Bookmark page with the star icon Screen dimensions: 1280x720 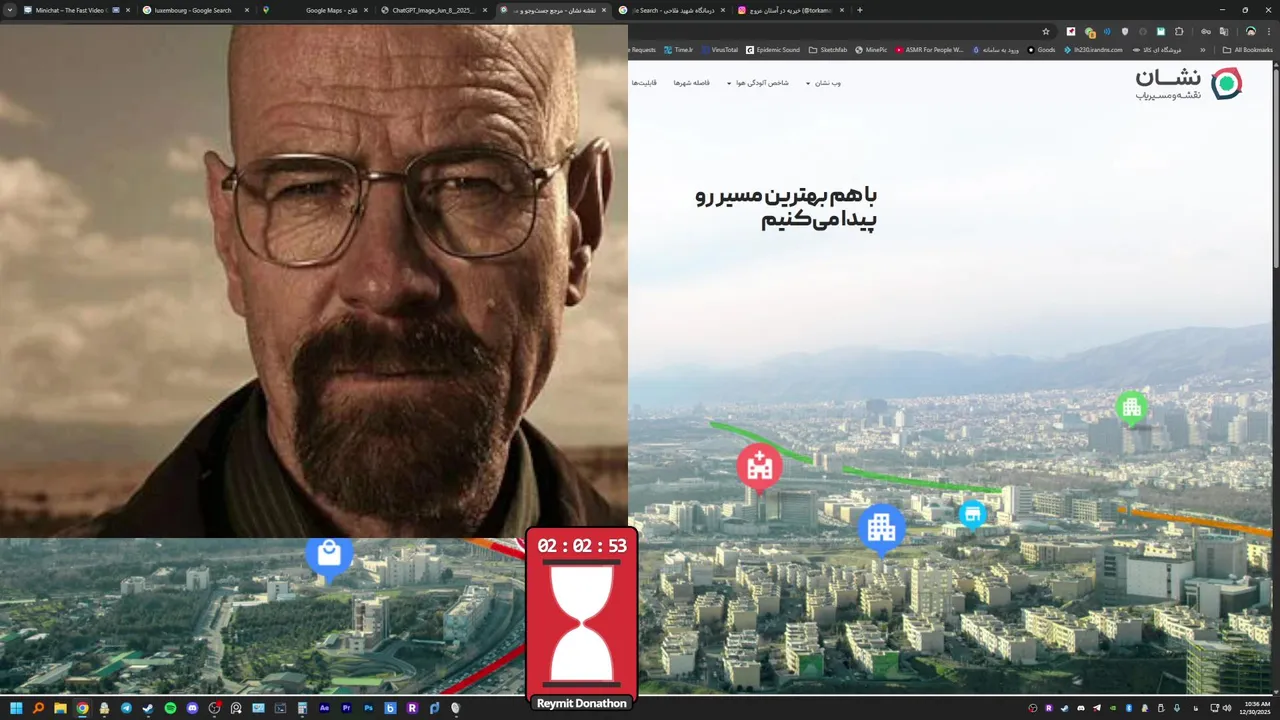pos(1046,31)
